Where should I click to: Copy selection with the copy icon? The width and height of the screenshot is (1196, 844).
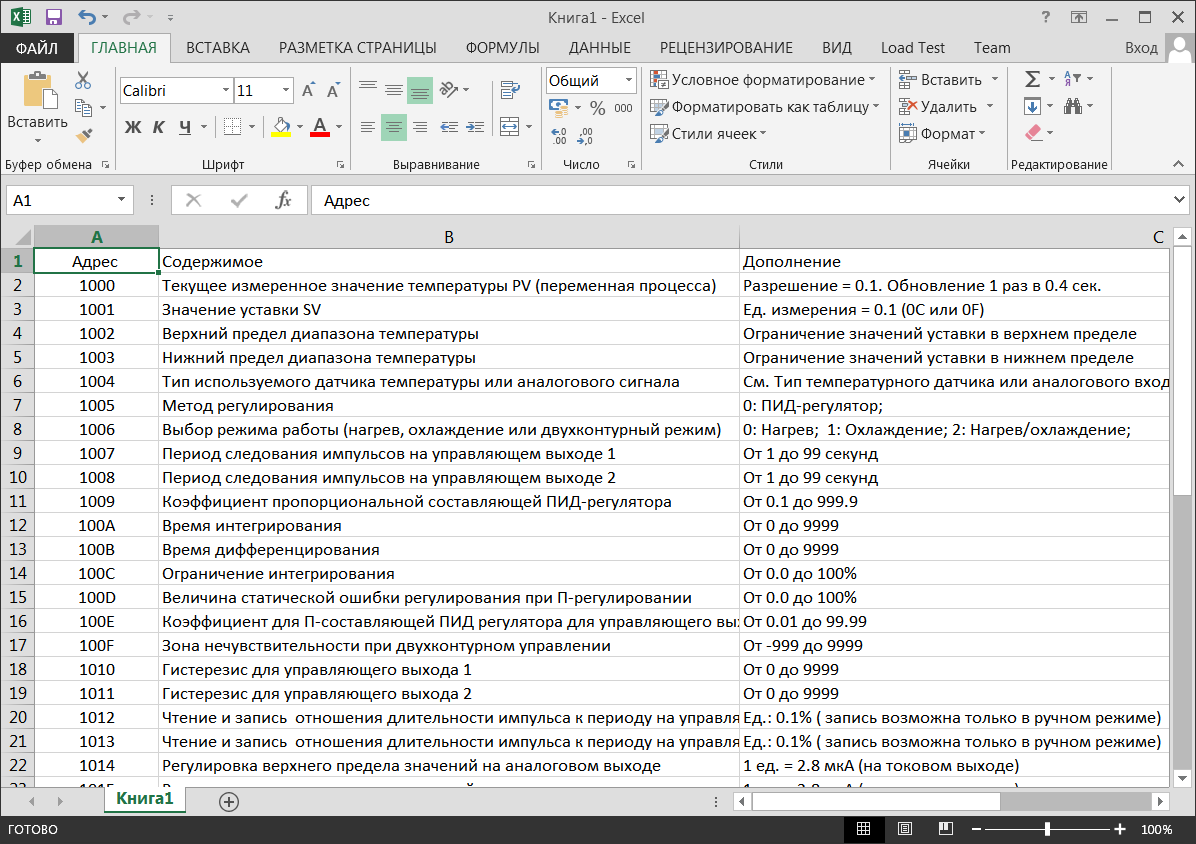point(83,108)
